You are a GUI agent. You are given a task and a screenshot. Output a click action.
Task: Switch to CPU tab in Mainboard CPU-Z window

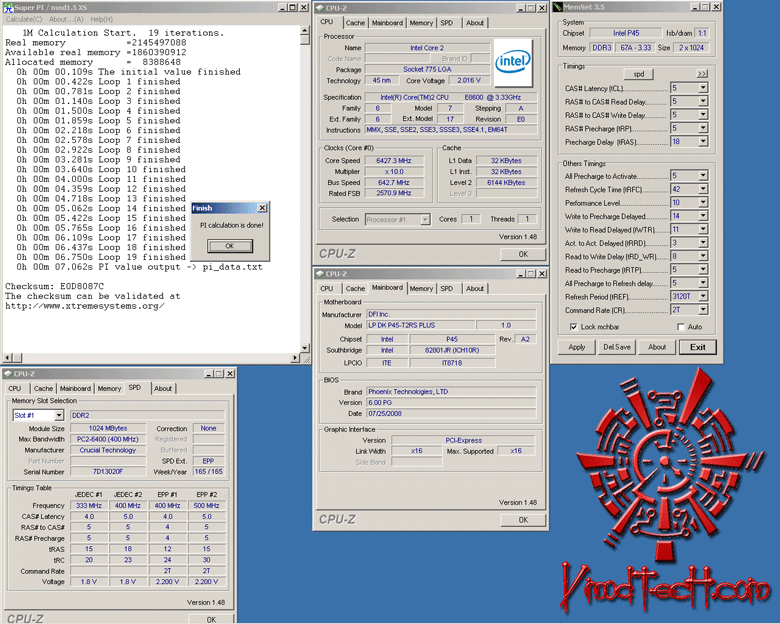[327, 289]
